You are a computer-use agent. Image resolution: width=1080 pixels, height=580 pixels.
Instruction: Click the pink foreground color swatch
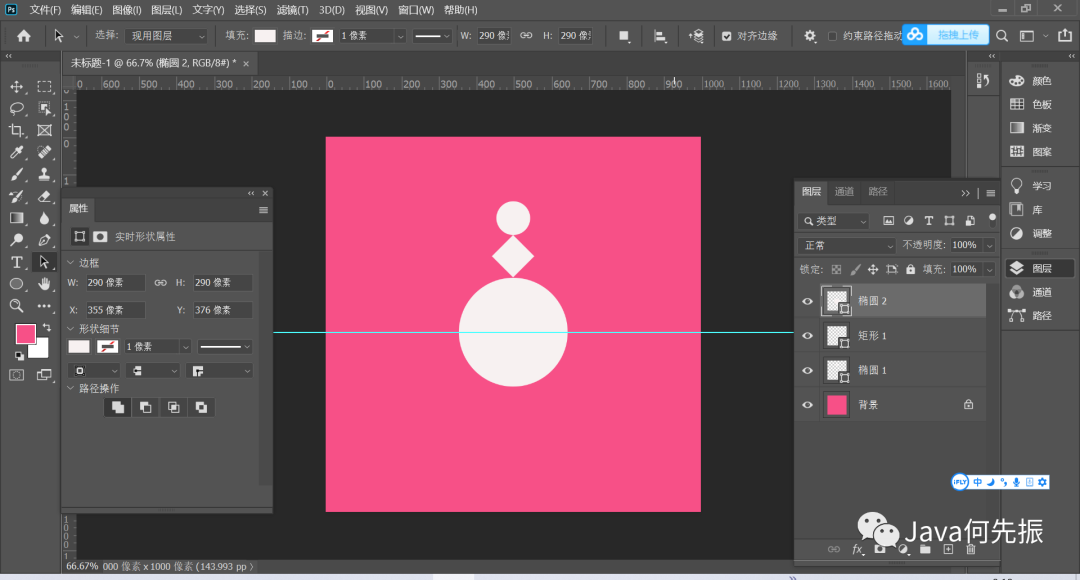pos(25,333)
